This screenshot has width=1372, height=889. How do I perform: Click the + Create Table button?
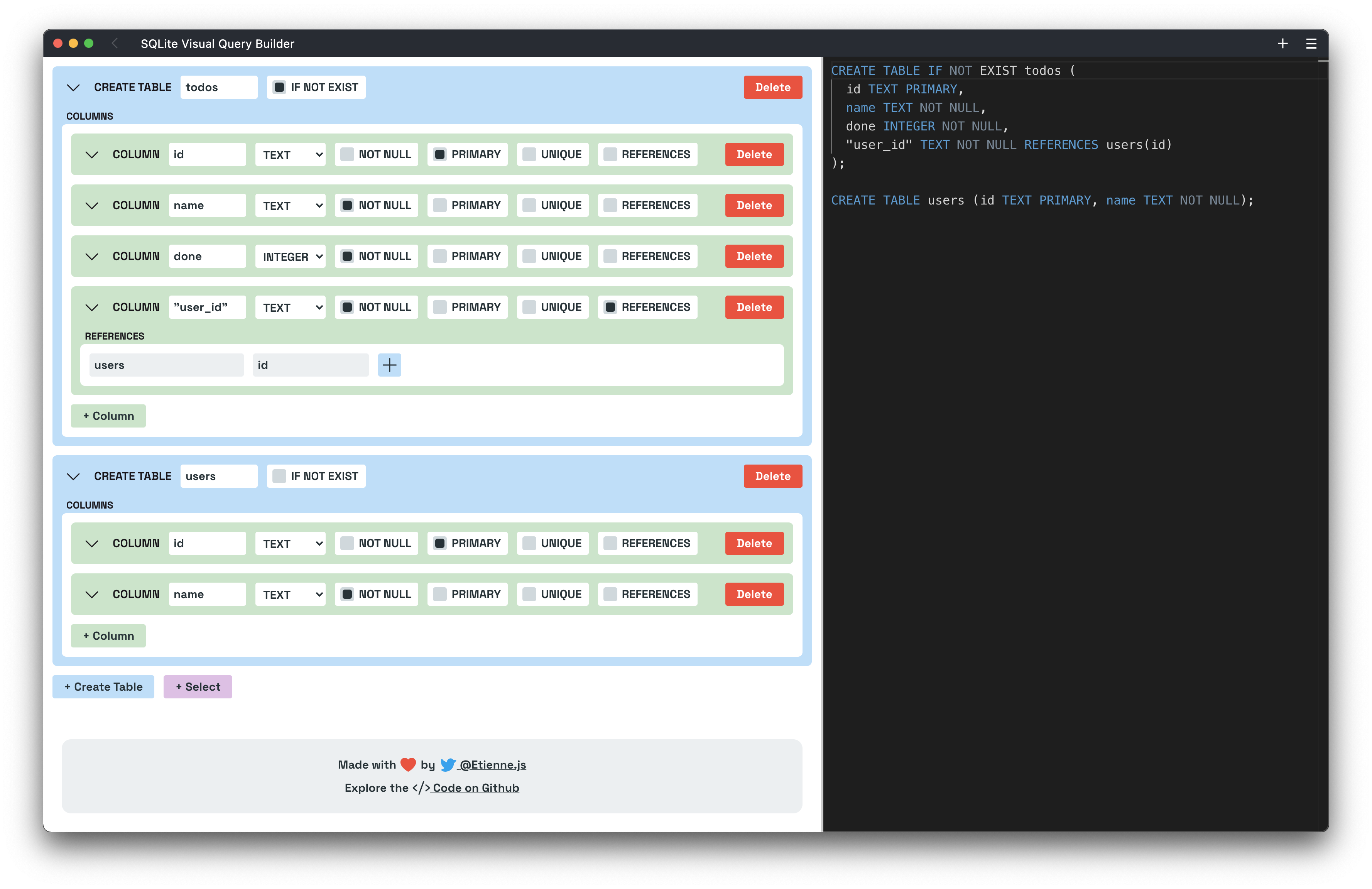pos(103,686)
